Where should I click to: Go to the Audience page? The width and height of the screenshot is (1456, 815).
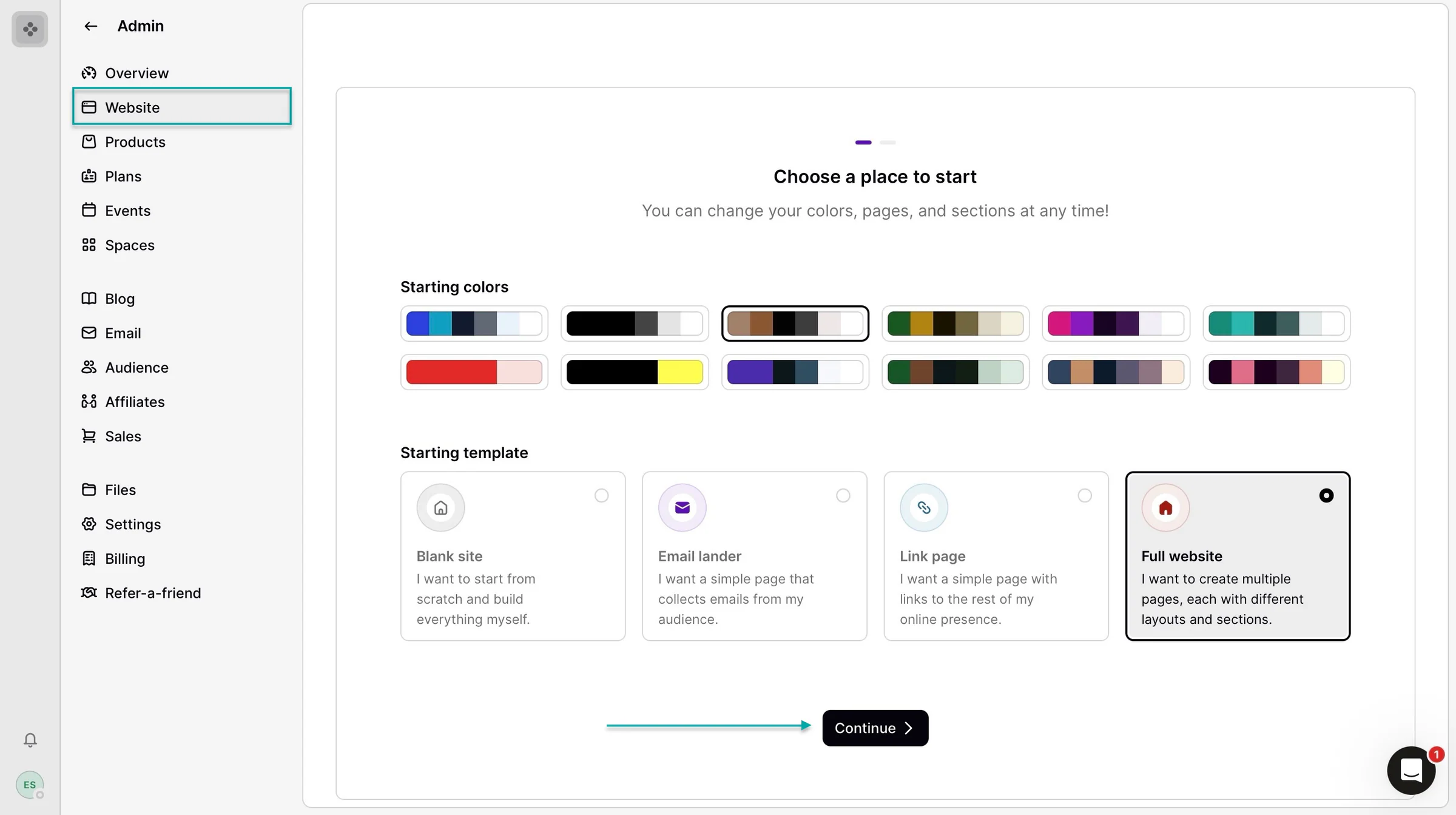click(182, 367)
